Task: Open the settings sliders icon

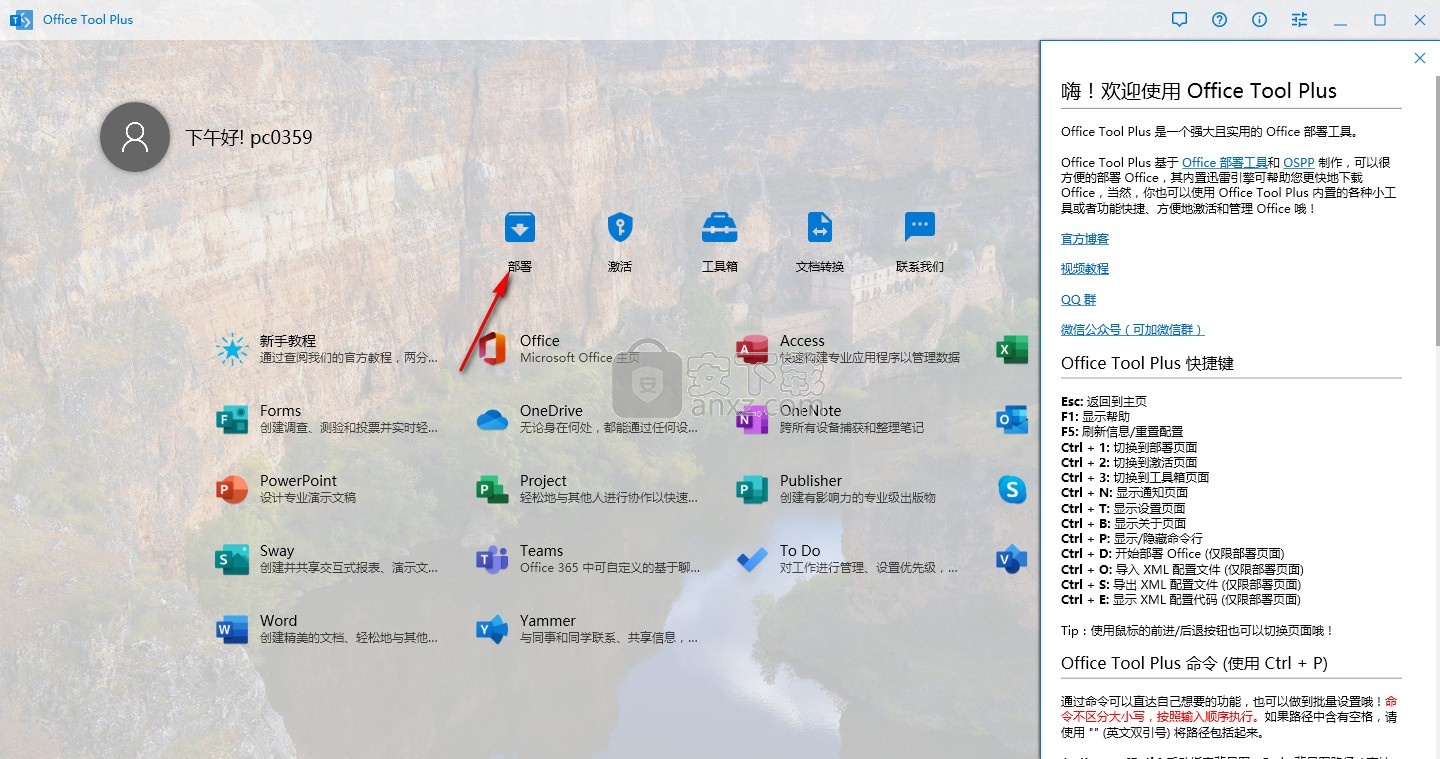Action: tap(1299, 19)
